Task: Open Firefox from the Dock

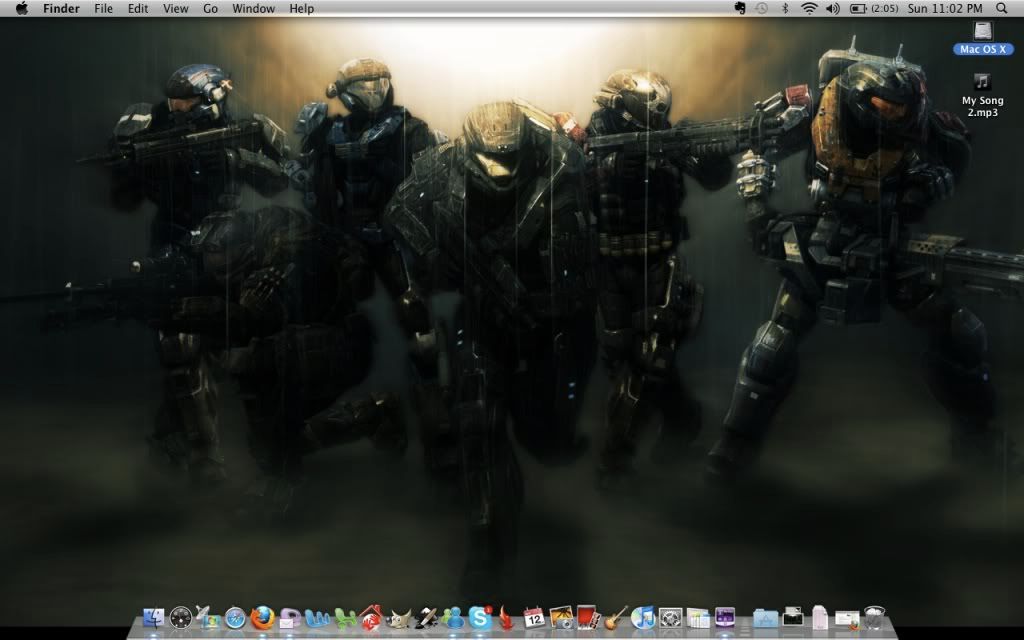Action: (263, 618)
